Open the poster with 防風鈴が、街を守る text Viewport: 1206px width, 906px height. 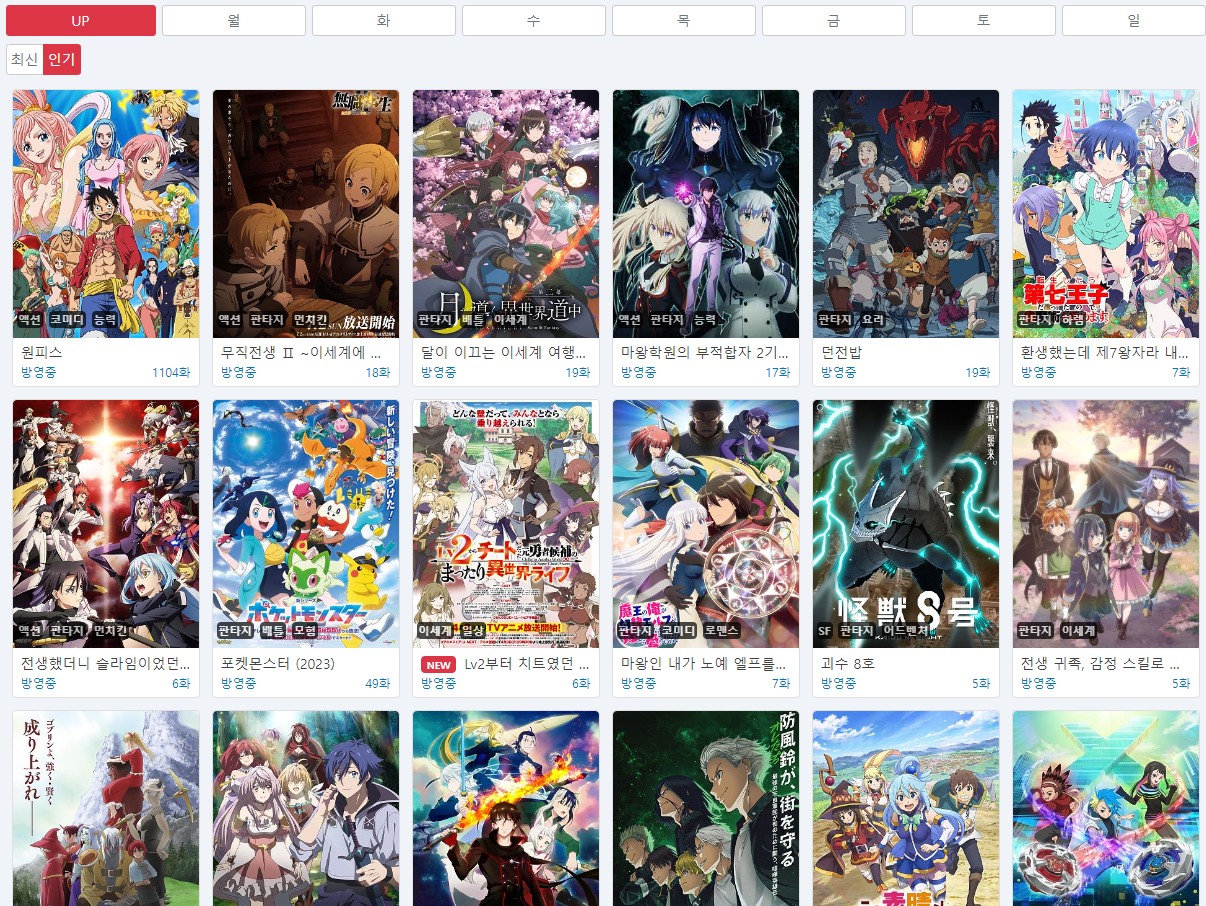pyautogui.click(x=706, y=808)
